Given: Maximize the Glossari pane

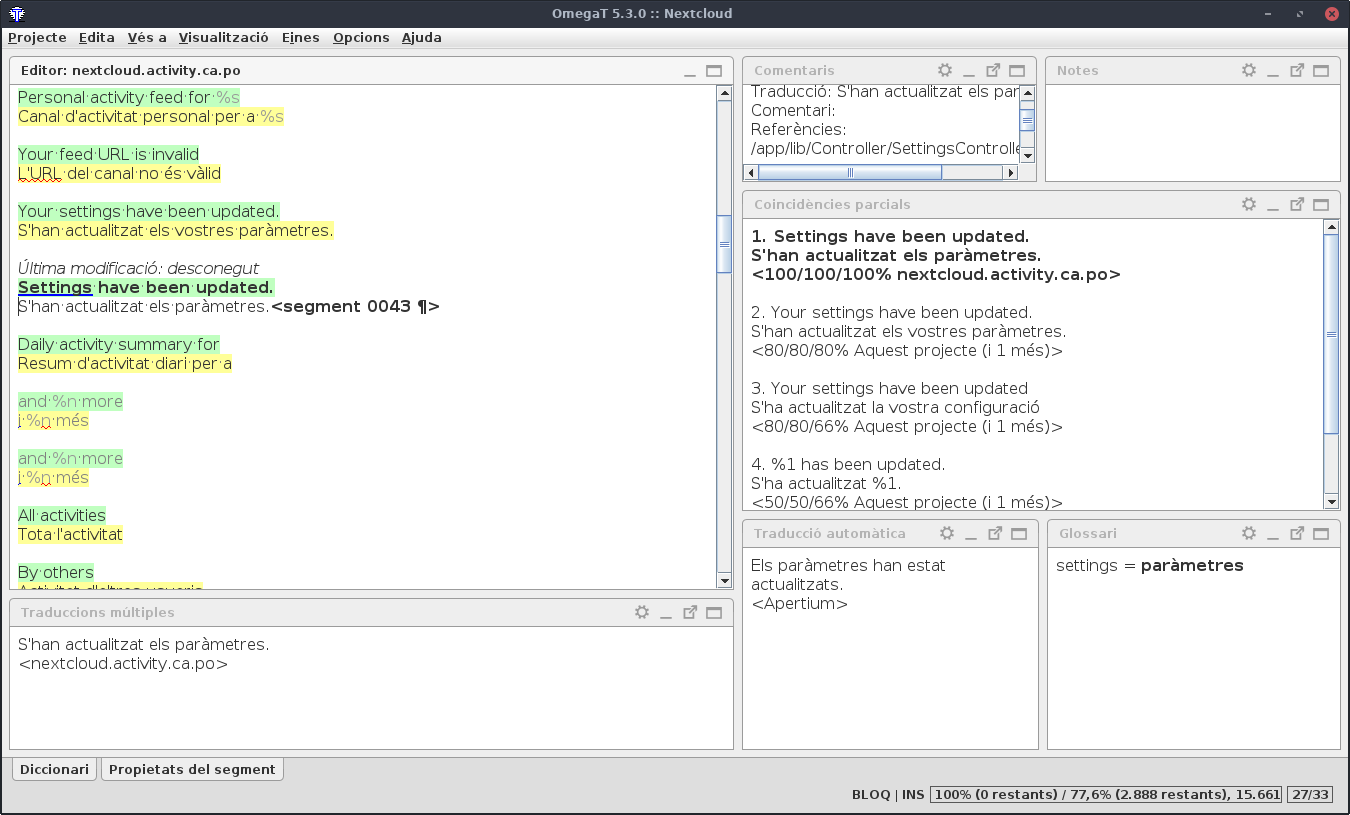Looking at the screenshot, I should click(1321, 534).
